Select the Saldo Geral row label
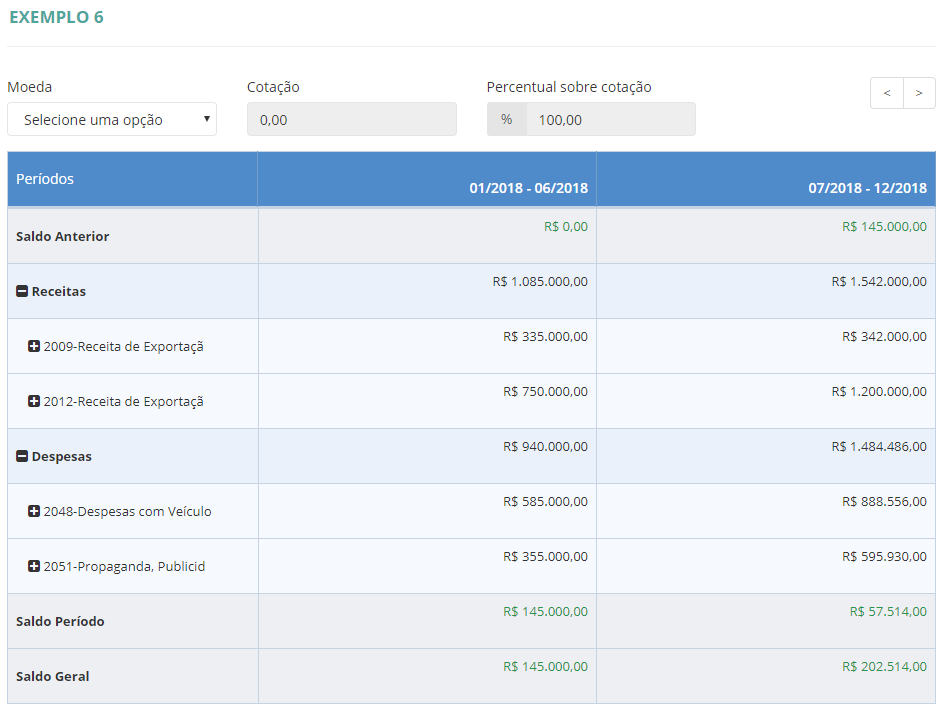 (x=53, y=677)
